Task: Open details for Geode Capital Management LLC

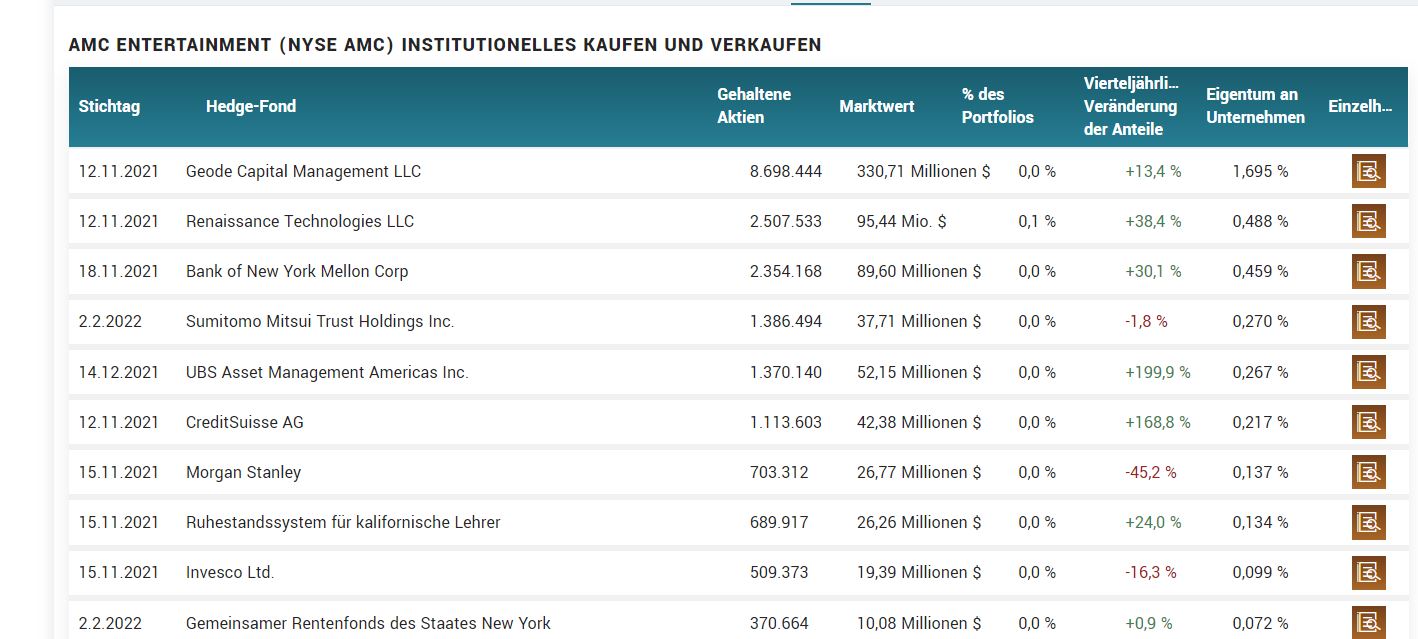Action: (1369, 171)
